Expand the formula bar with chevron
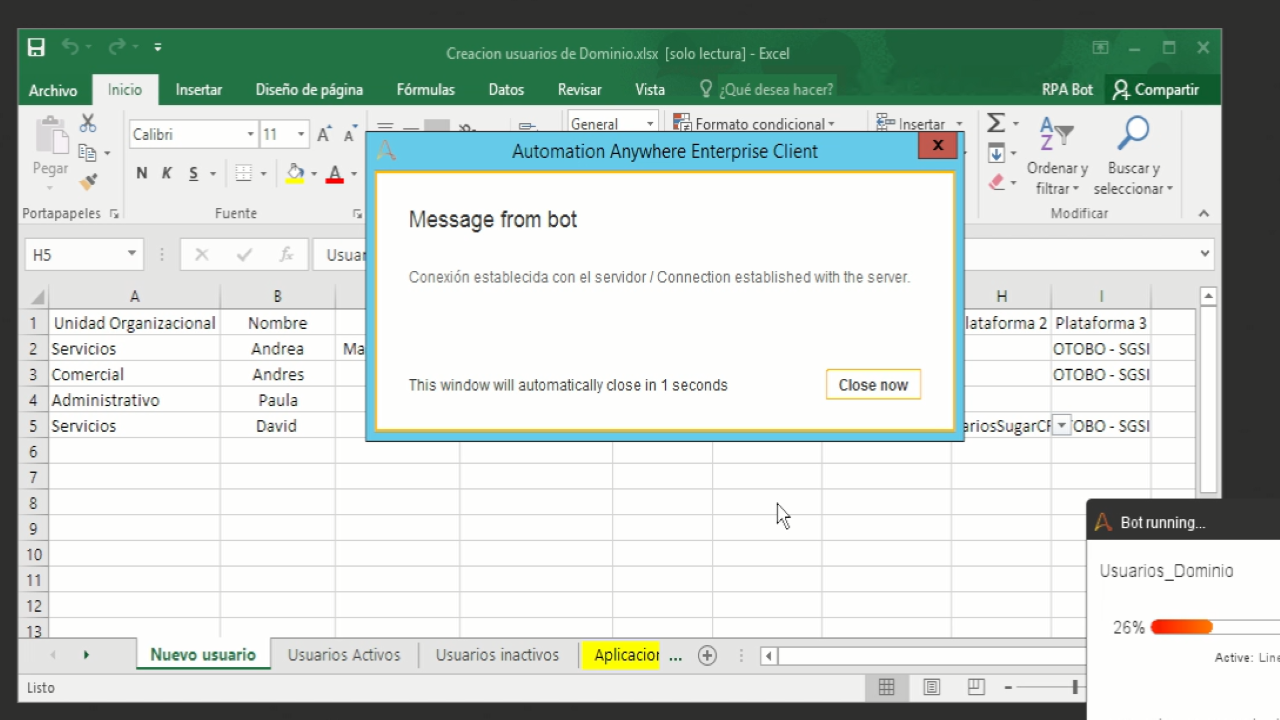The height and width of the screenshot is (720, 1280). click(1204, 254)
